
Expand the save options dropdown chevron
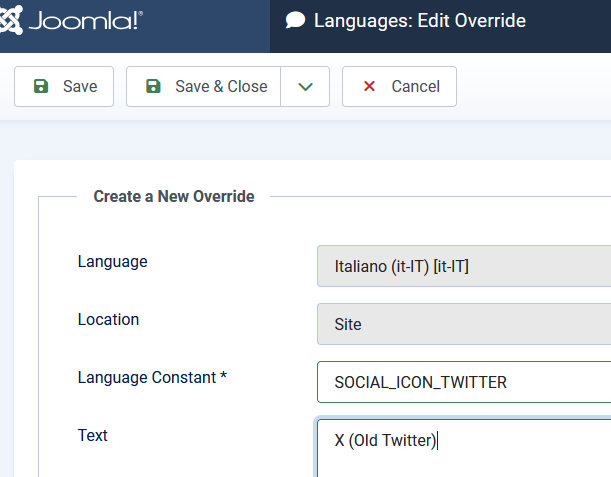pos(305,87)
